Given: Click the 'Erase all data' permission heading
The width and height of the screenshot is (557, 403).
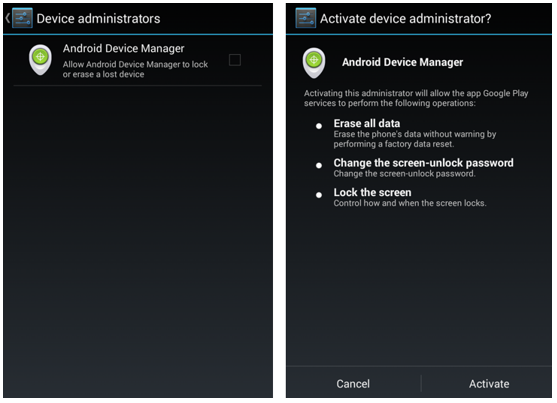Looking at the screenshot, I should [x=367, y=123].
